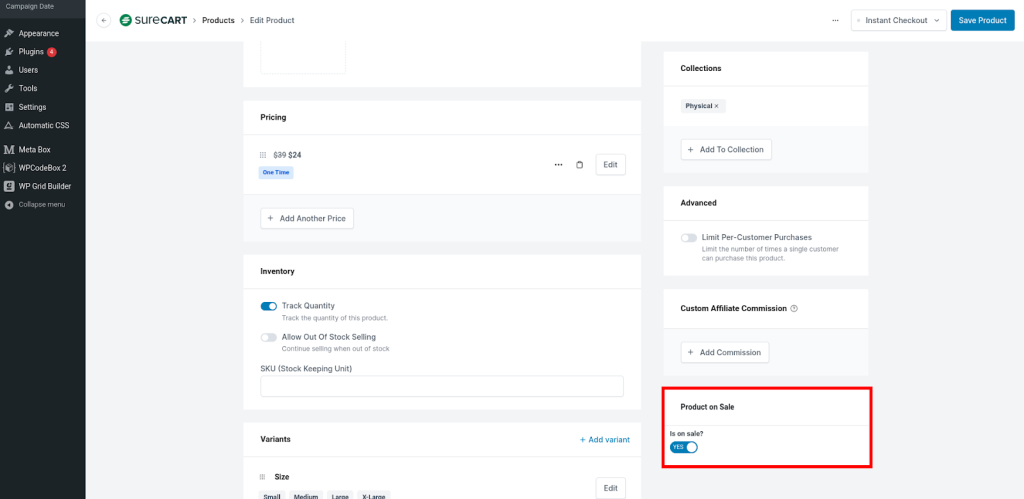
Task: Open the three-dot options menu in header
Action: click(x=835, y=20)
